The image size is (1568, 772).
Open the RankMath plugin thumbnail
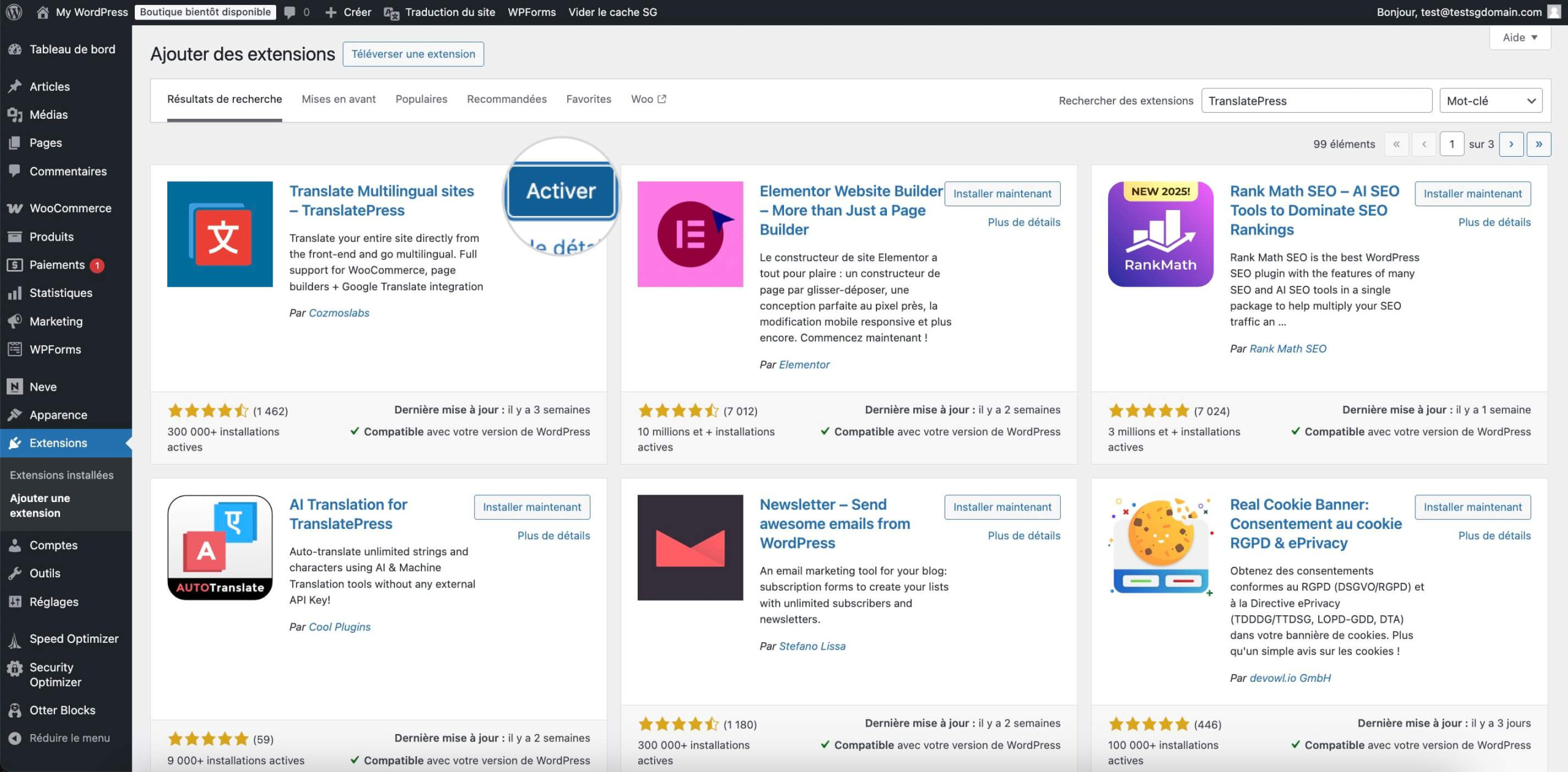click(1161, 234)
